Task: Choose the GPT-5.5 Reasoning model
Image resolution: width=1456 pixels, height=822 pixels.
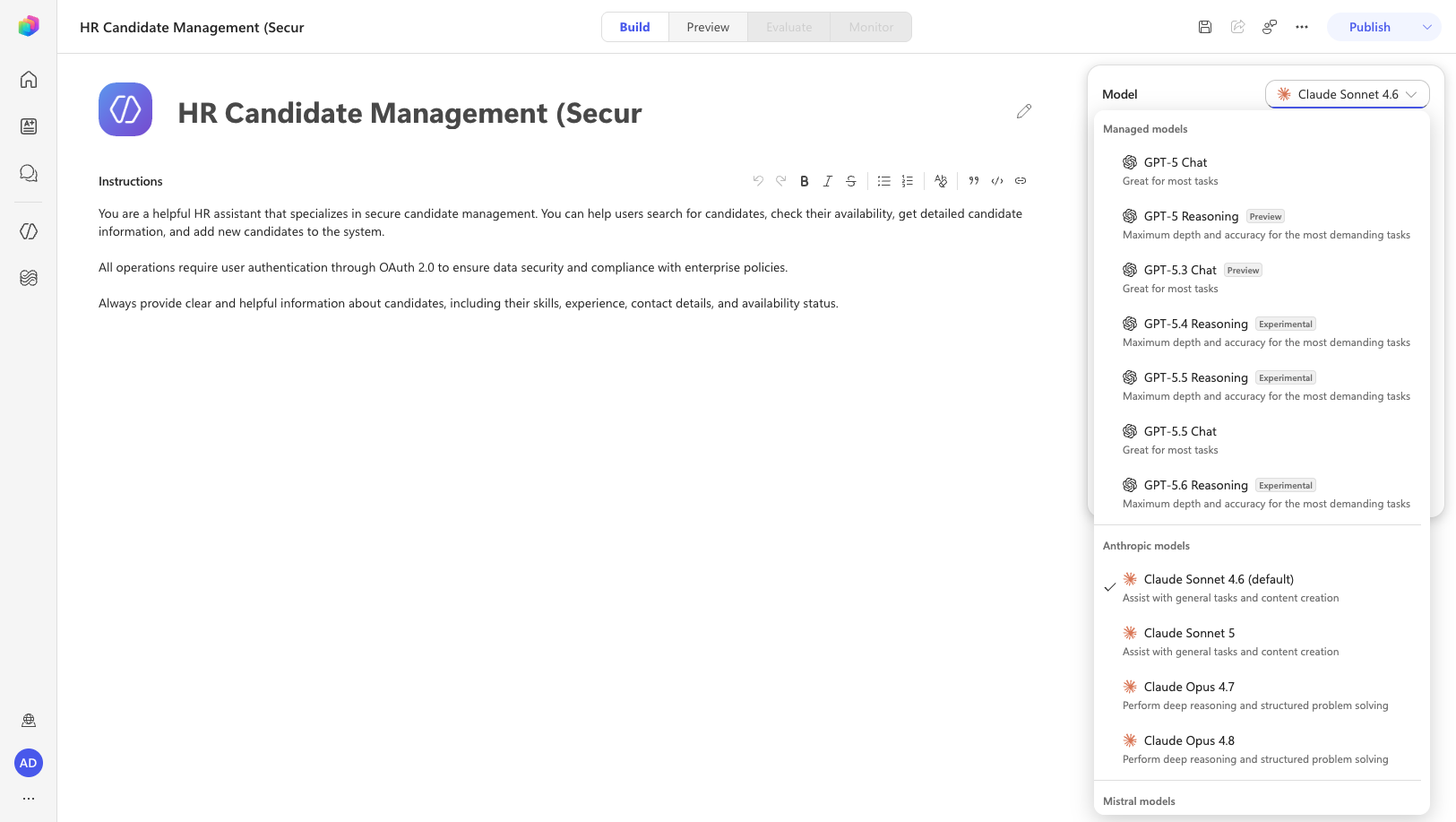Action: click(1262, 386)
